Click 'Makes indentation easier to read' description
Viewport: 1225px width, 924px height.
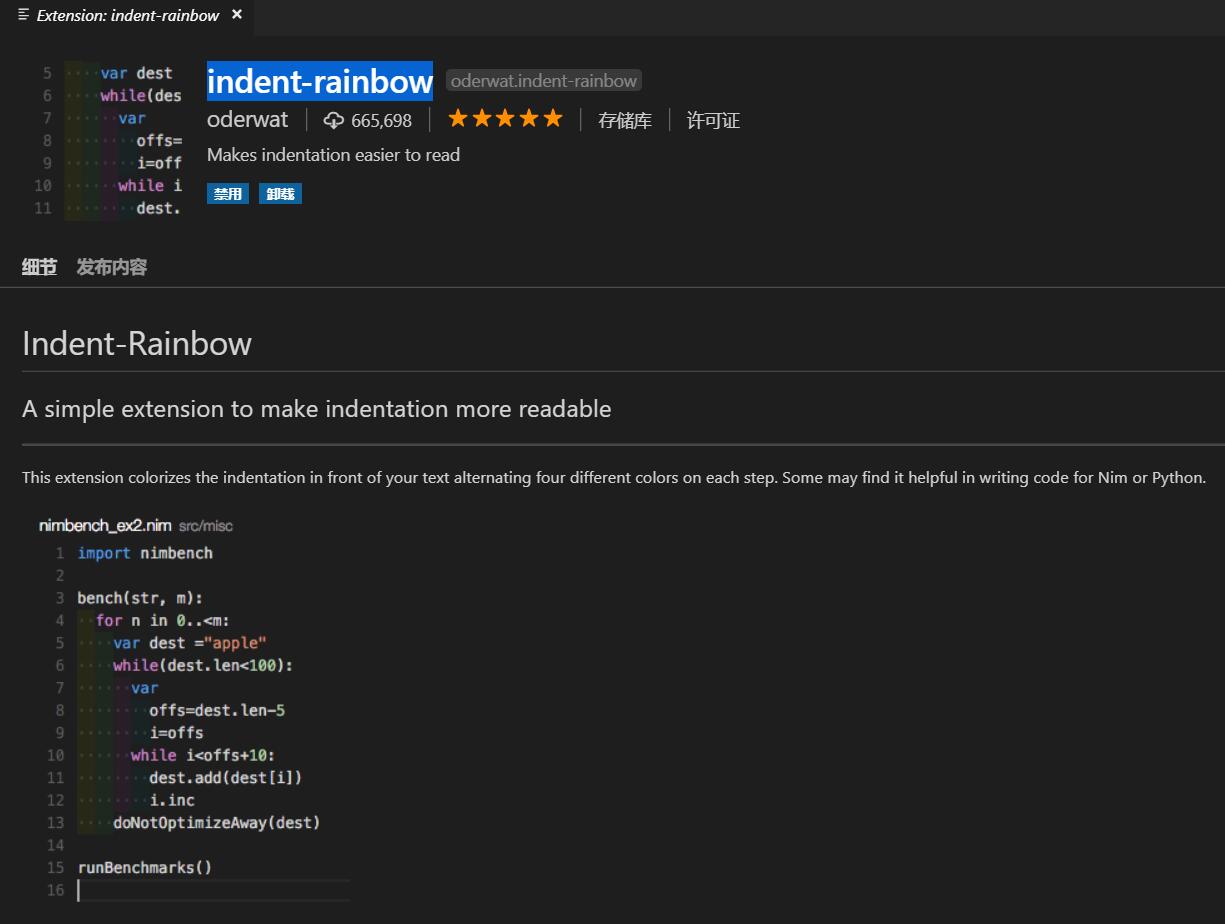[333, 155]
